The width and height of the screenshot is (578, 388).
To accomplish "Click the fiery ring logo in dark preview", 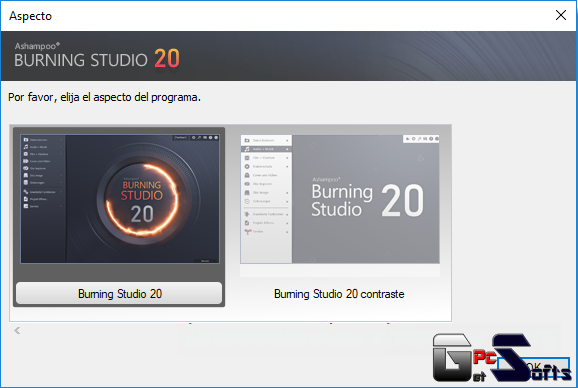I will (x=142, y=199).
